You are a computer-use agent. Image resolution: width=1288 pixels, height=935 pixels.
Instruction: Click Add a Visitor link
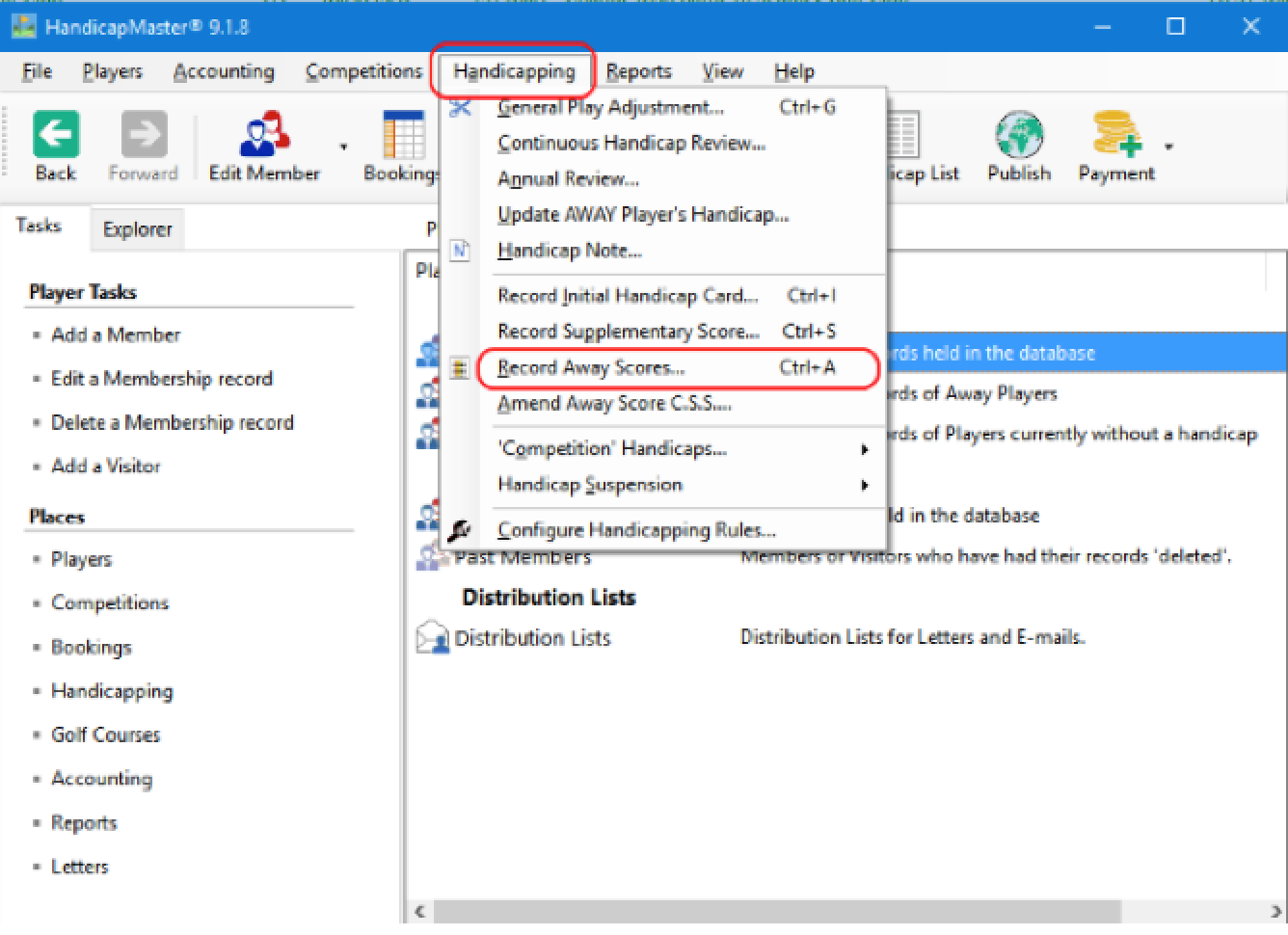click(x=106, y=466)
